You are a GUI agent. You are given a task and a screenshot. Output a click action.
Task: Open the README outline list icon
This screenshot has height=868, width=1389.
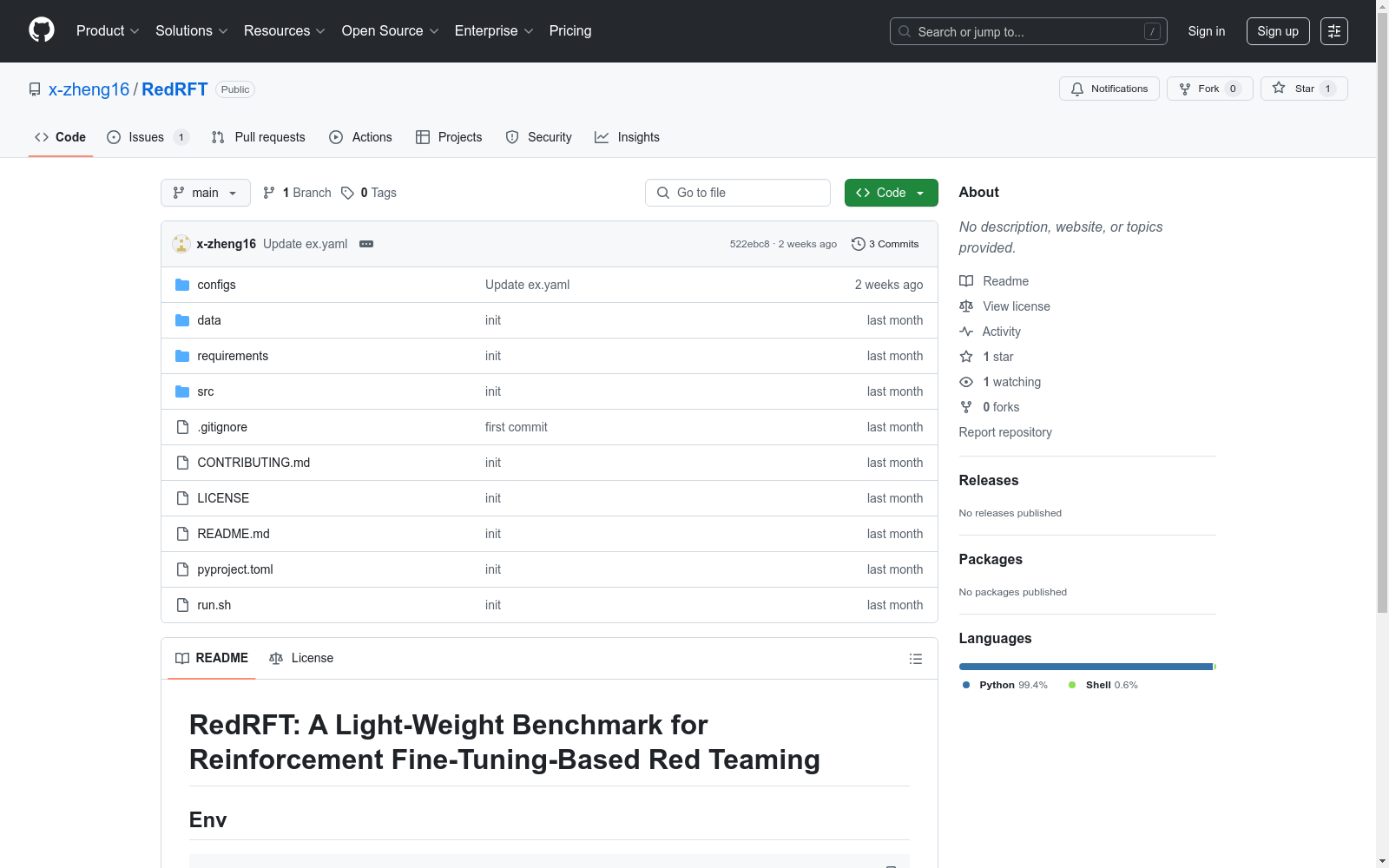pos(915,659)
